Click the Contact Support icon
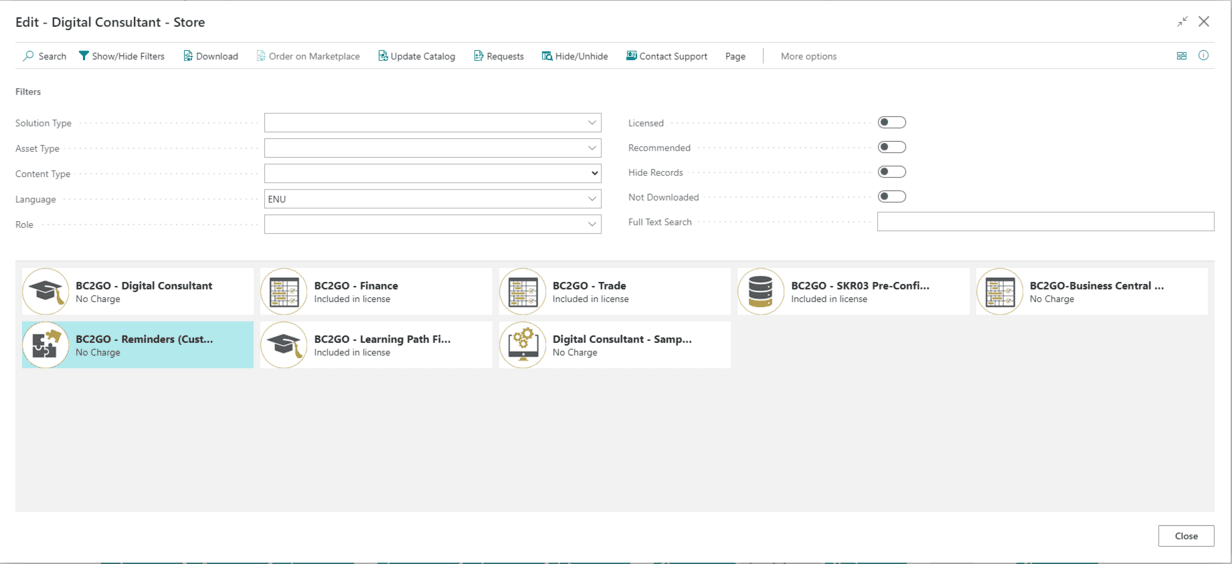 [x=632, y=56]
